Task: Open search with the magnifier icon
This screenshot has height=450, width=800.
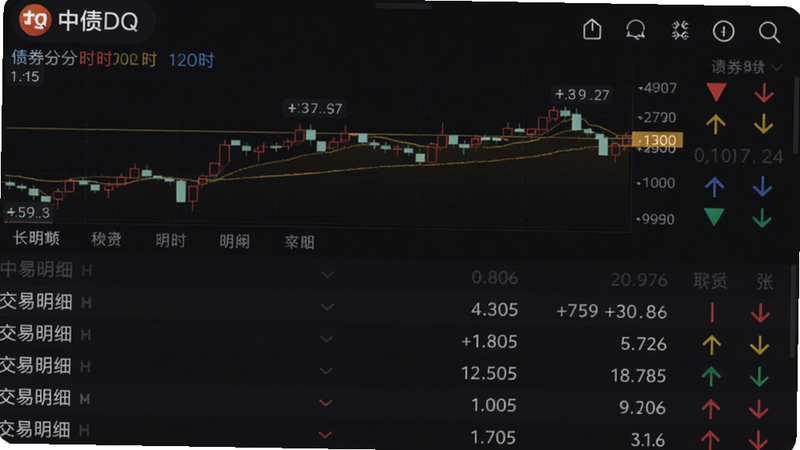Action: point(769,33)
